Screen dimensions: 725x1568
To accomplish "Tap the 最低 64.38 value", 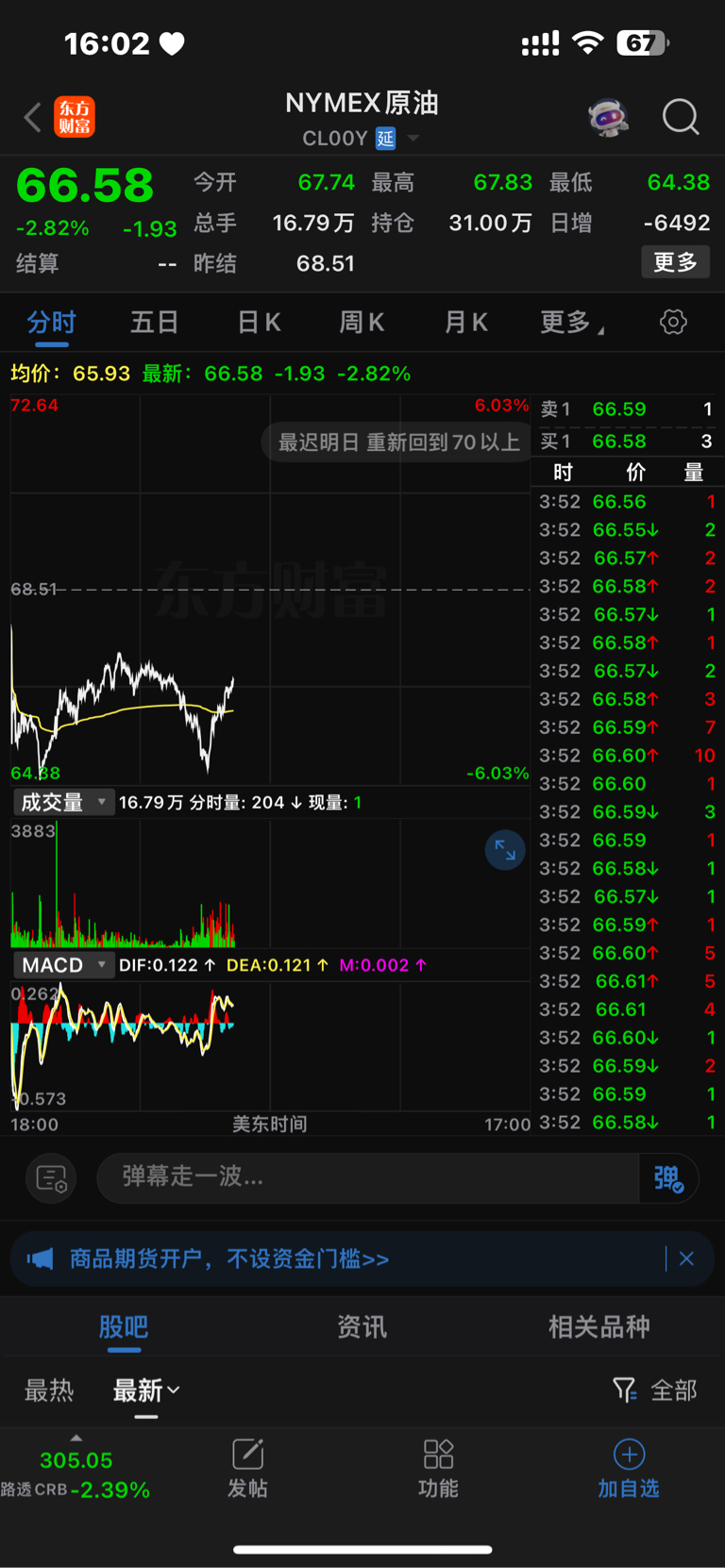I will pos(679,182).
